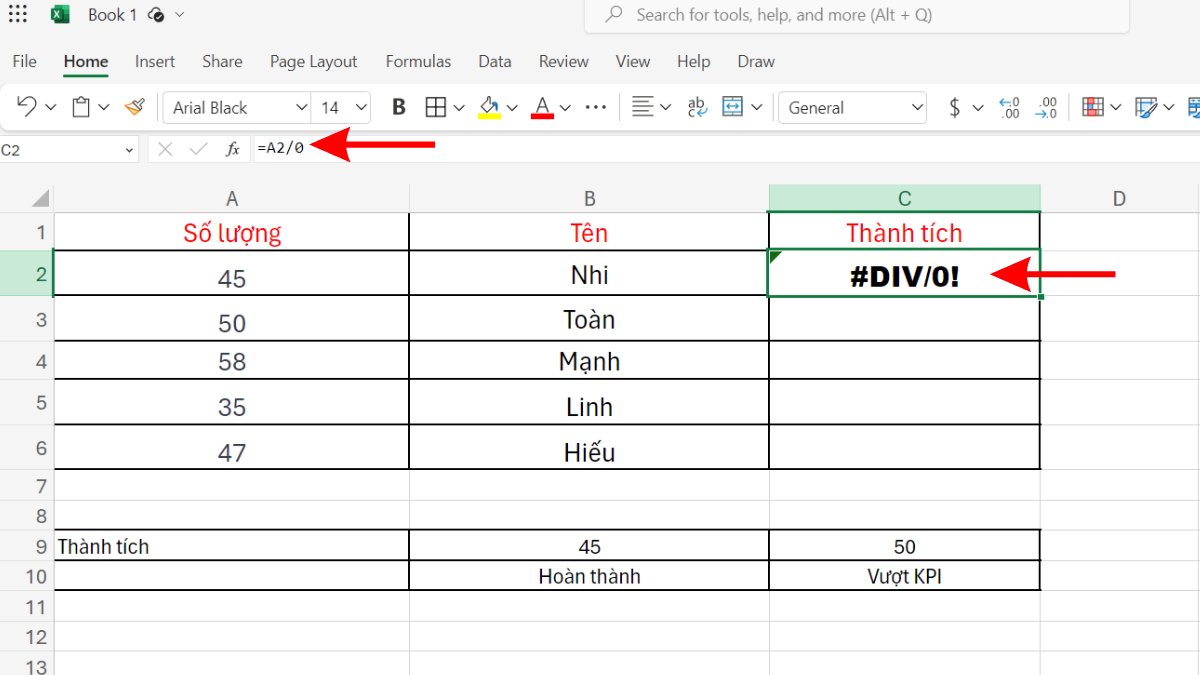
Task: Select cell C2 showing #DIV/0!
Action: click(904, 273)
